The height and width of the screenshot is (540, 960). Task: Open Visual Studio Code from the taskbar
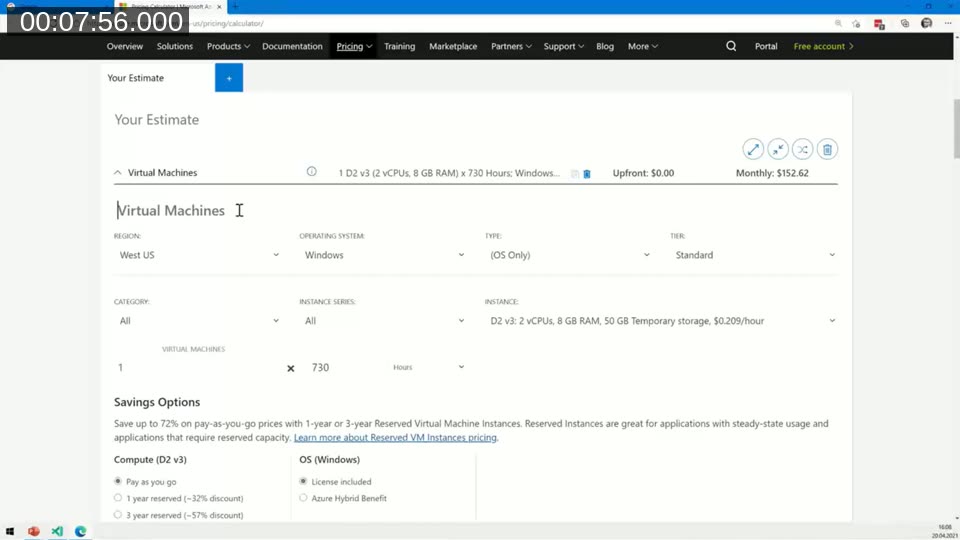[57, 531]
